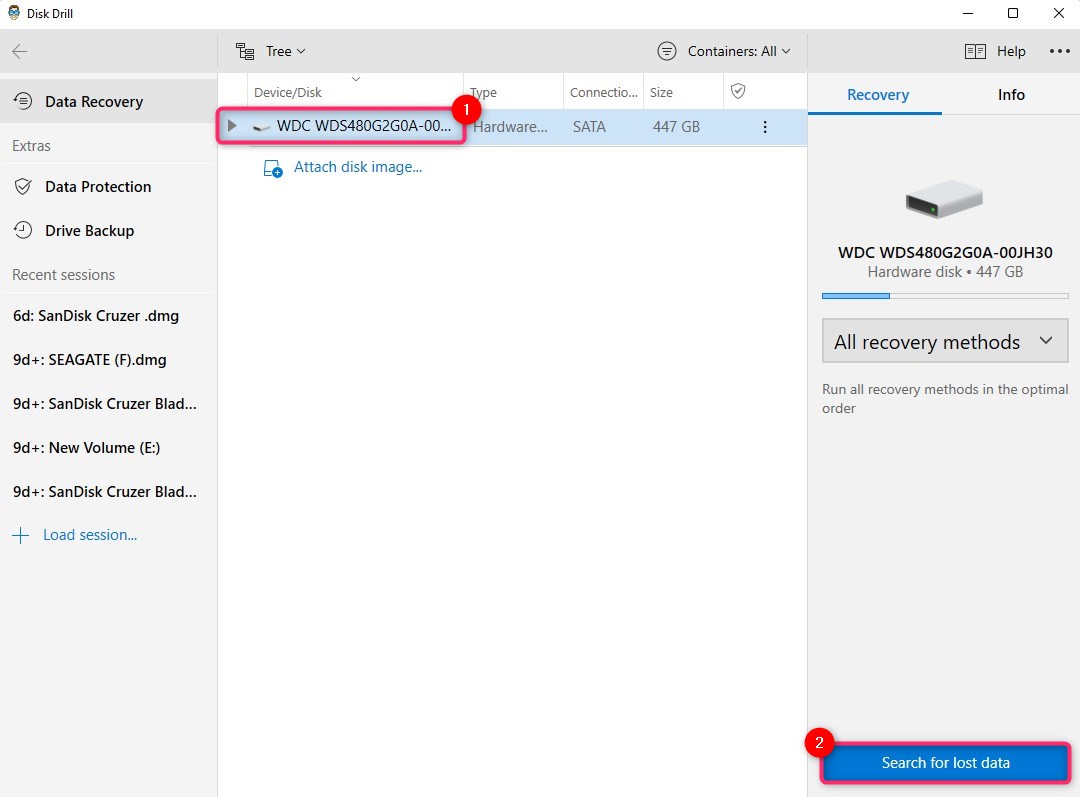The width and height of the screenshot is (1080, 797).
Task: Click the Drive Backup clock icon
Action: [x=23, y=231]
